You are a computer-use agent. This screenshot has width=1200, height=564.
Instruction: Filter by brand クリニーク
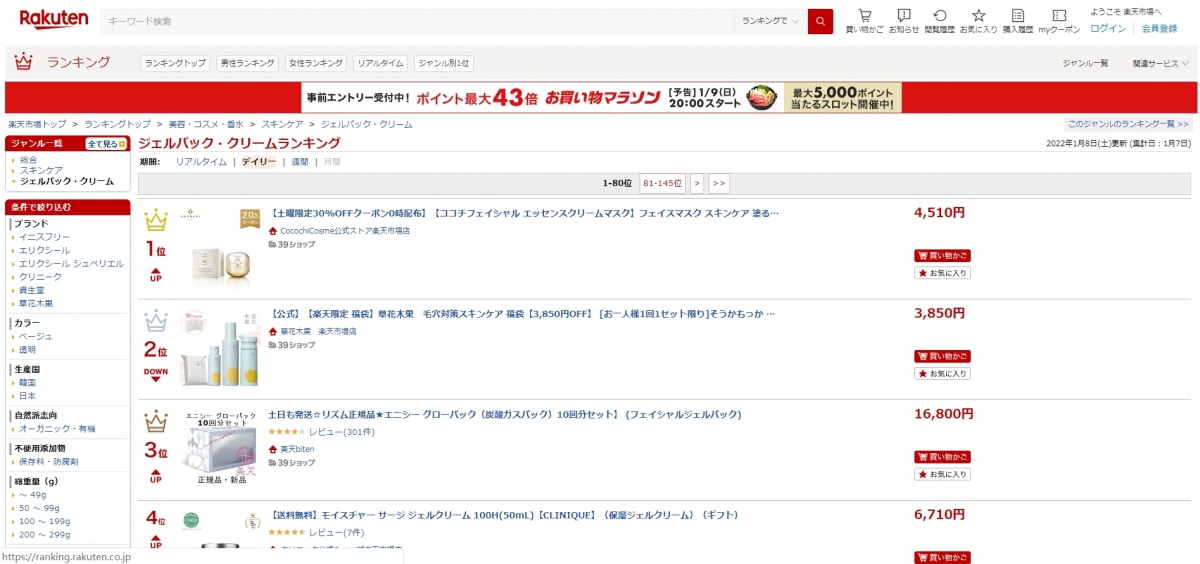40,276
